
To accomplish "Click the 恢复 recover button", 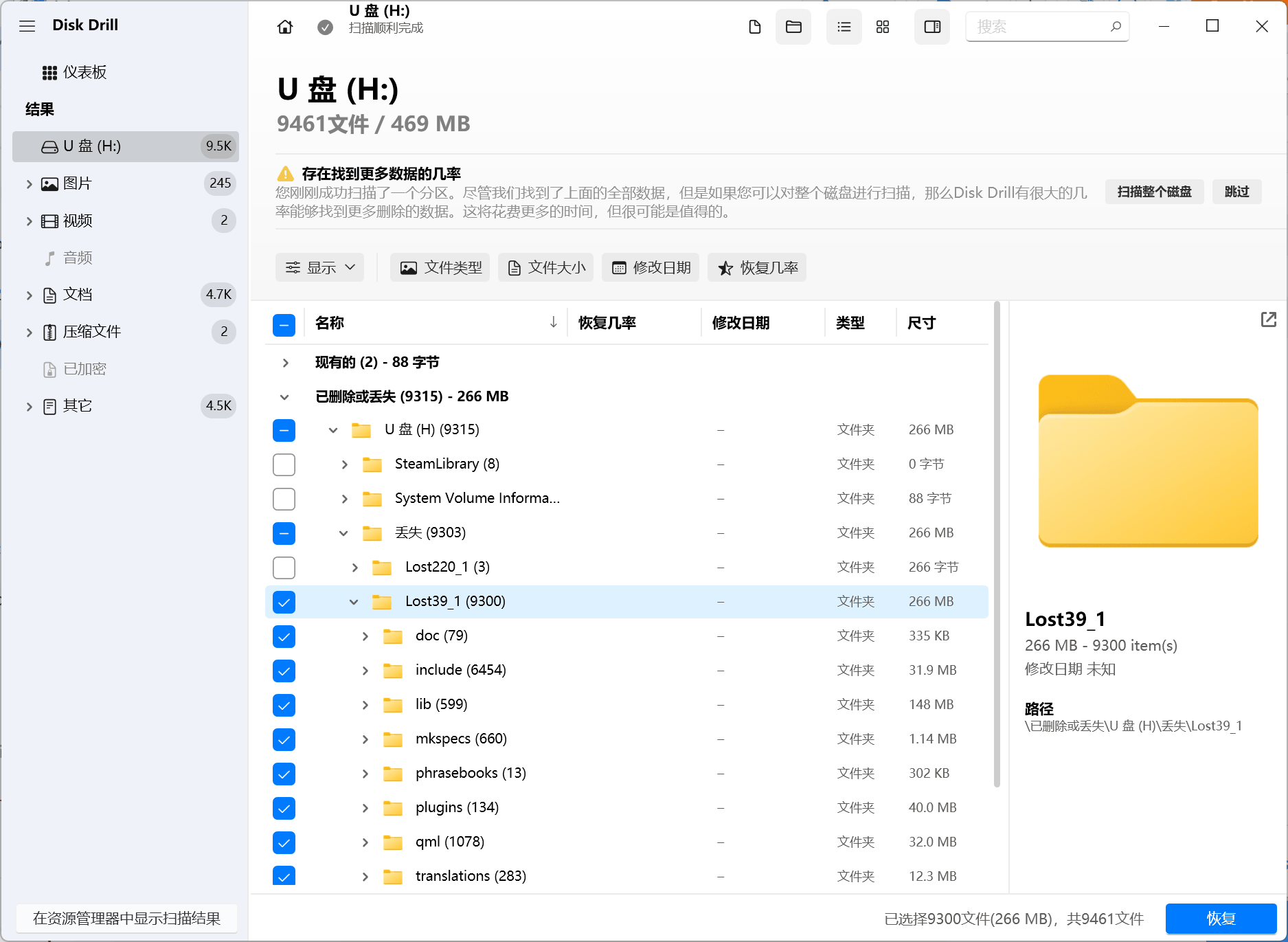I will pos(1221,919).
